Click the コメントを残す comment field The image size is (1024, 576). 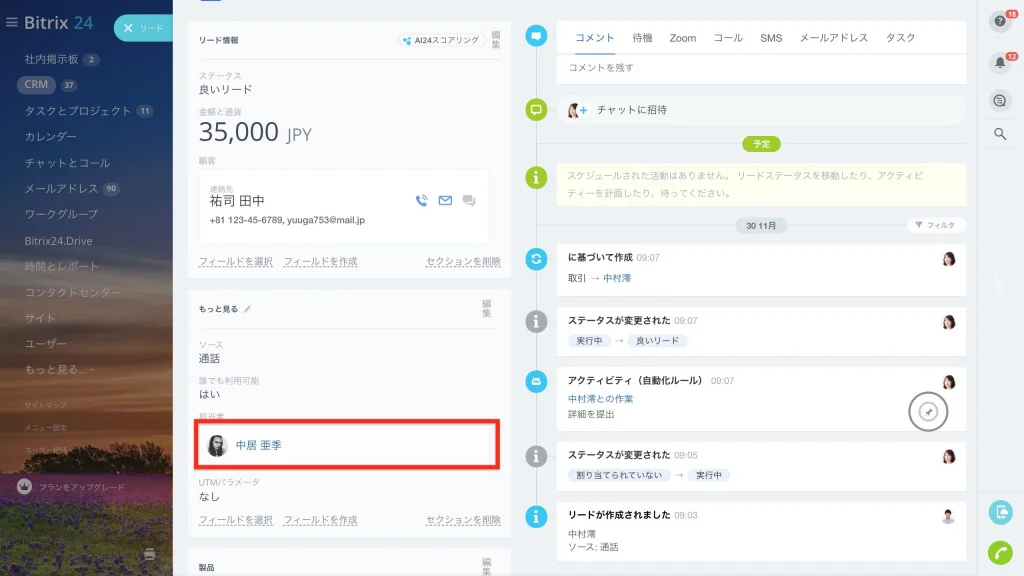click(761, 68)
